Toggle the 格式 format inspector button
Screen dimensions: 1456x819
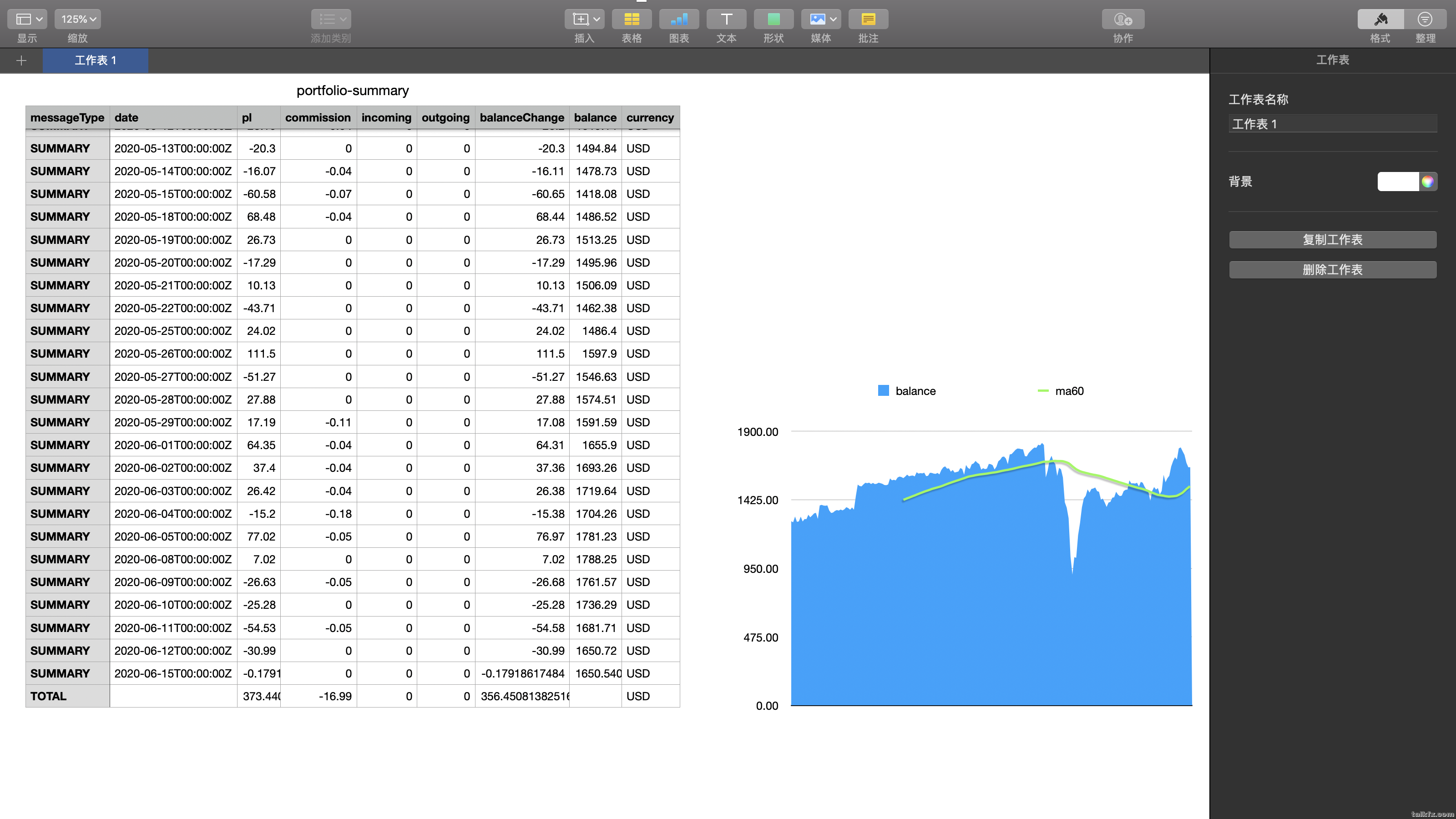tap(1380, 19)
